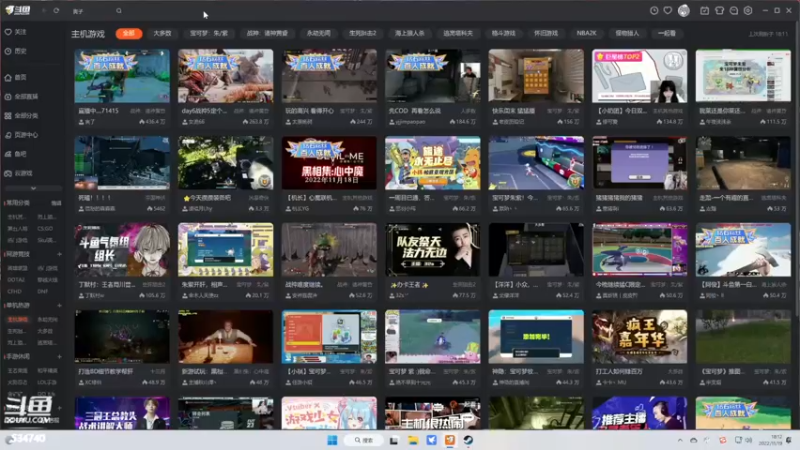Show hidden system tray icons chevron

[x=680, y=440]
